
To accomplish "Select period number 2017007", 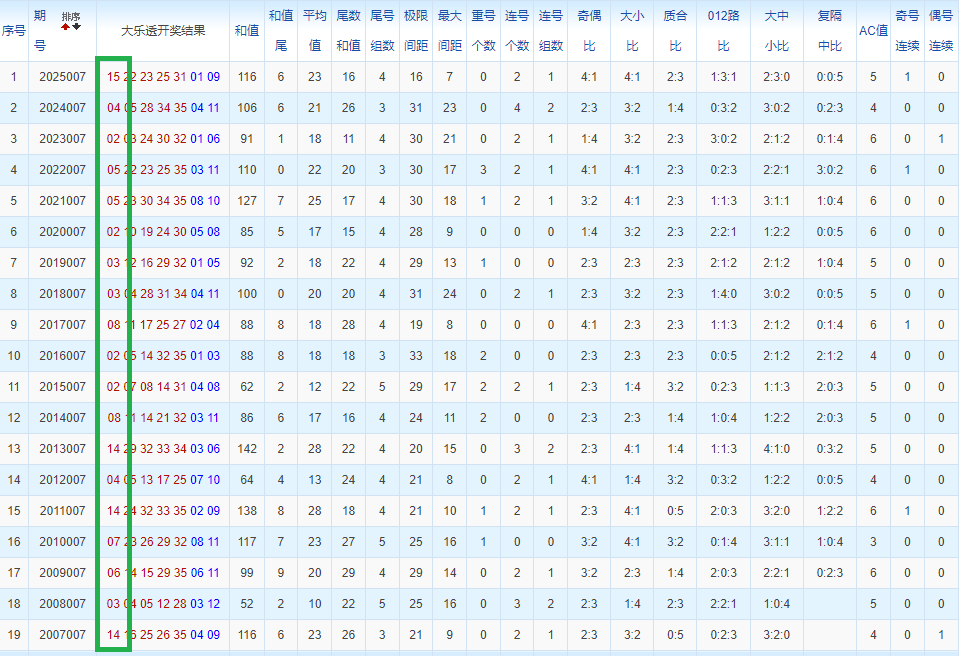I will click(62, 325).
